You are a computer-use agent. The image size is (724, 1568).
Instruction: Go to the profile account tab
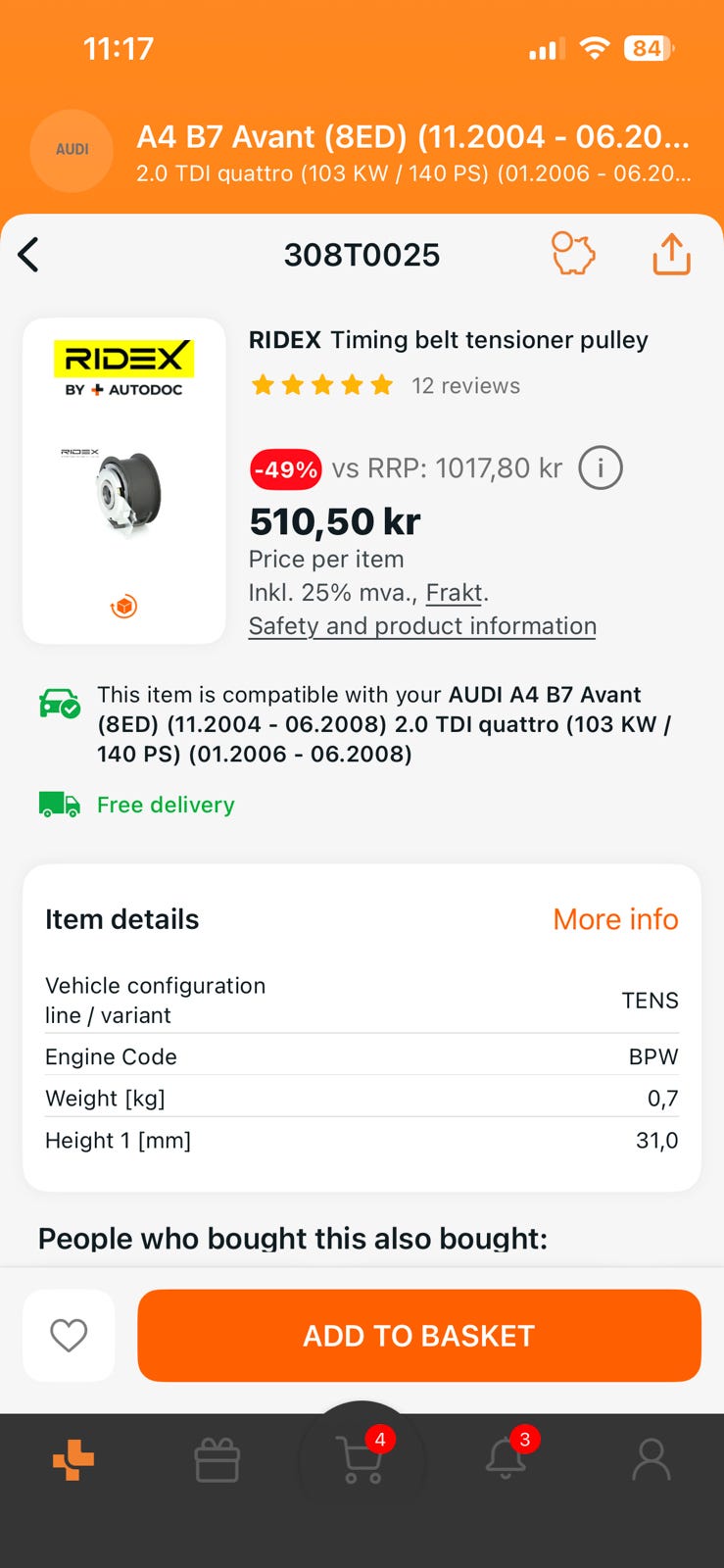(x=651, y=1459)
